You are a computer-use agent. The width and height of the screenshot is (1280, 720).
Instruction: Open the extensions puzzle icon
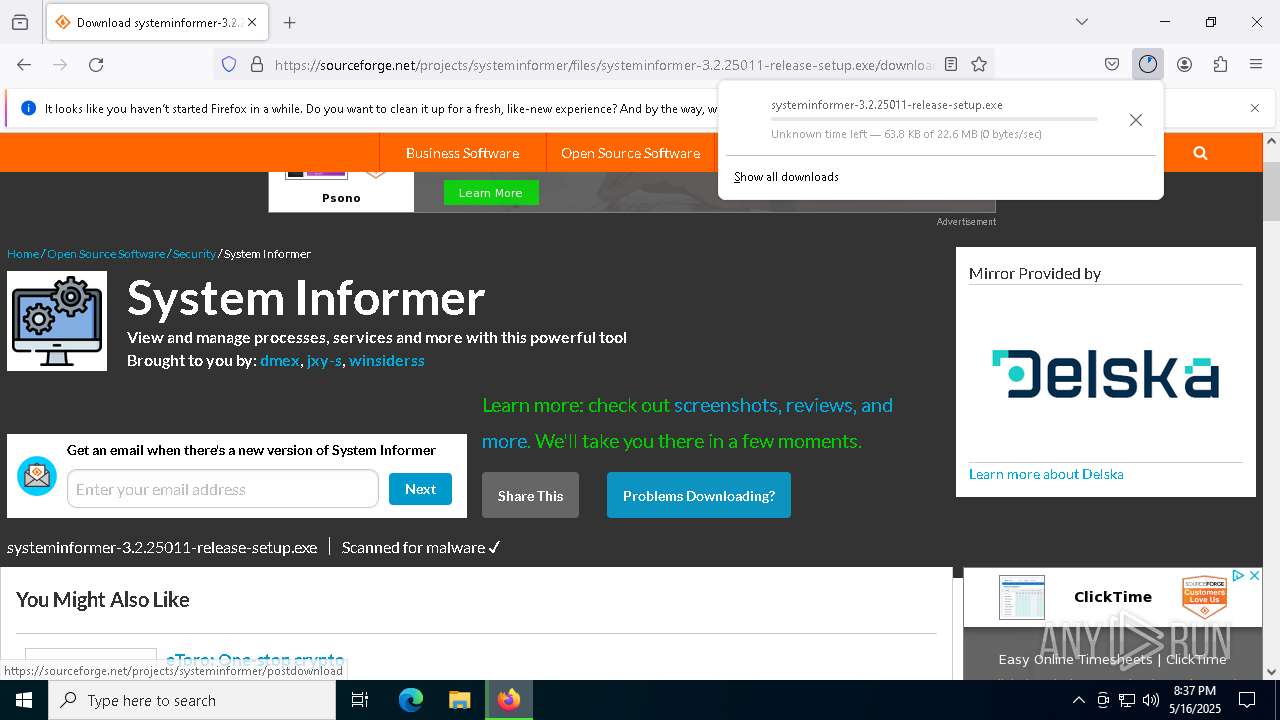coord(1220,64)
